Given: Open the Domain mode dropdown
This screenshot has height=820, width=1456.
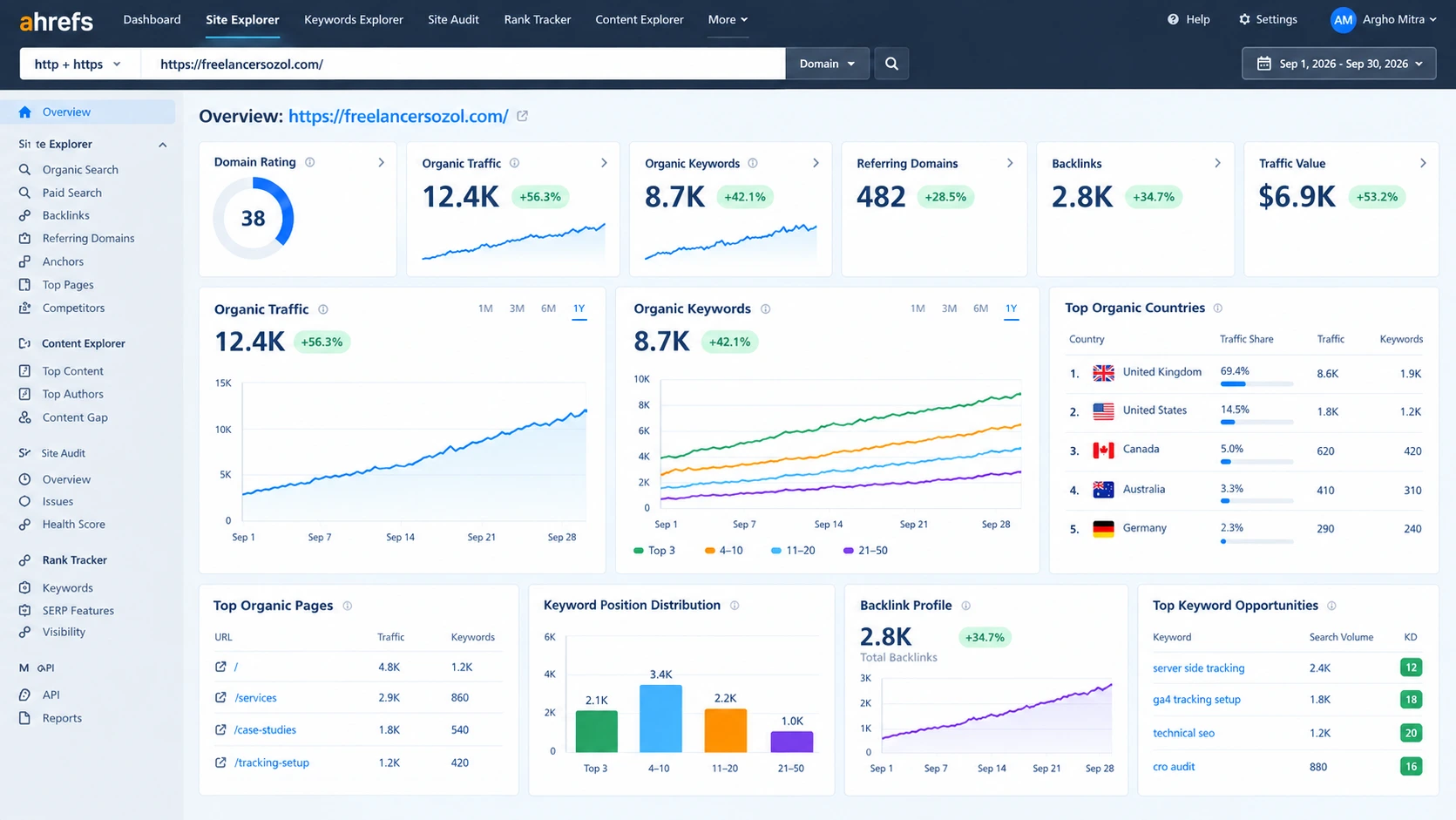Looking at the screenshot, I should pyautogui.click(x=827, y=64).
